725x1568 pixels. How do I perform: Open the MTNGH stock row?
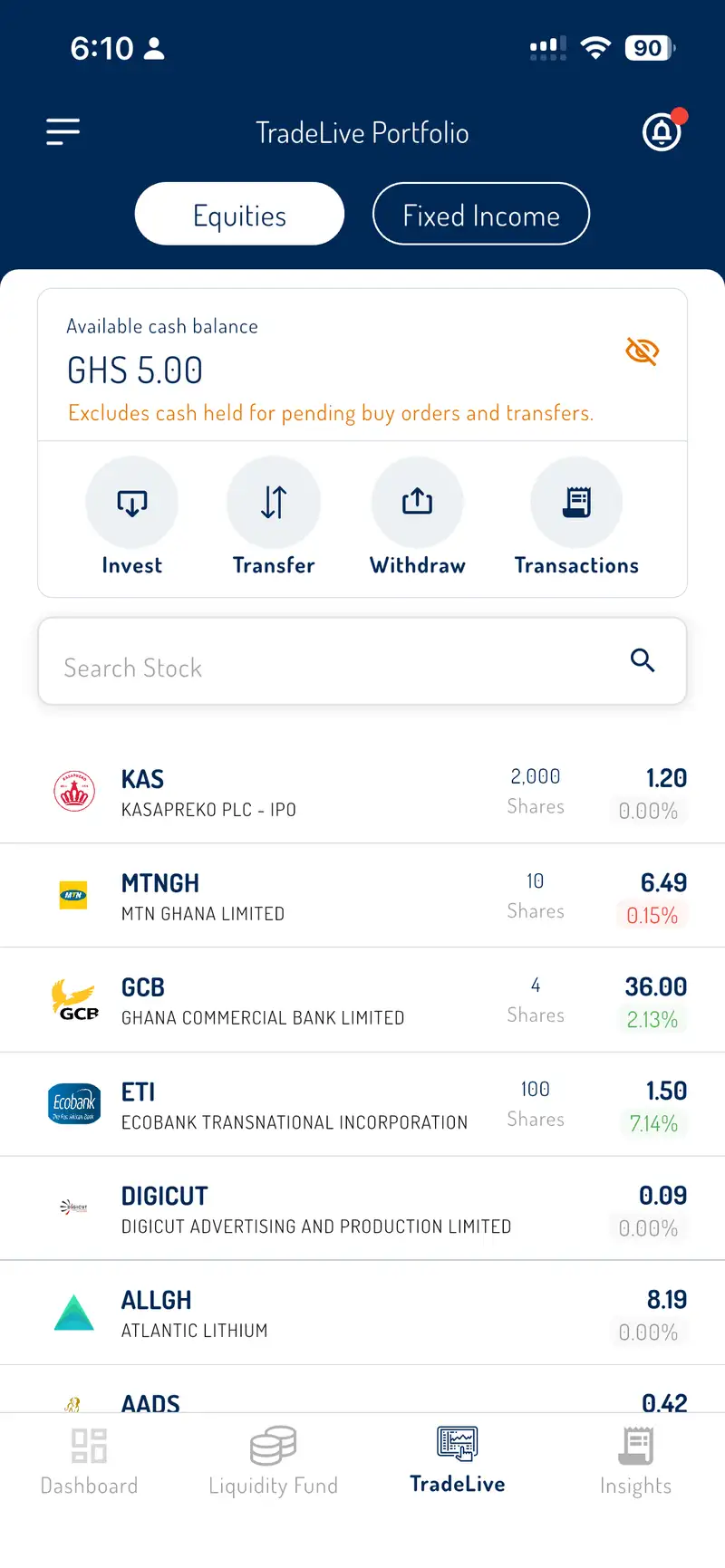pos(362,896)
